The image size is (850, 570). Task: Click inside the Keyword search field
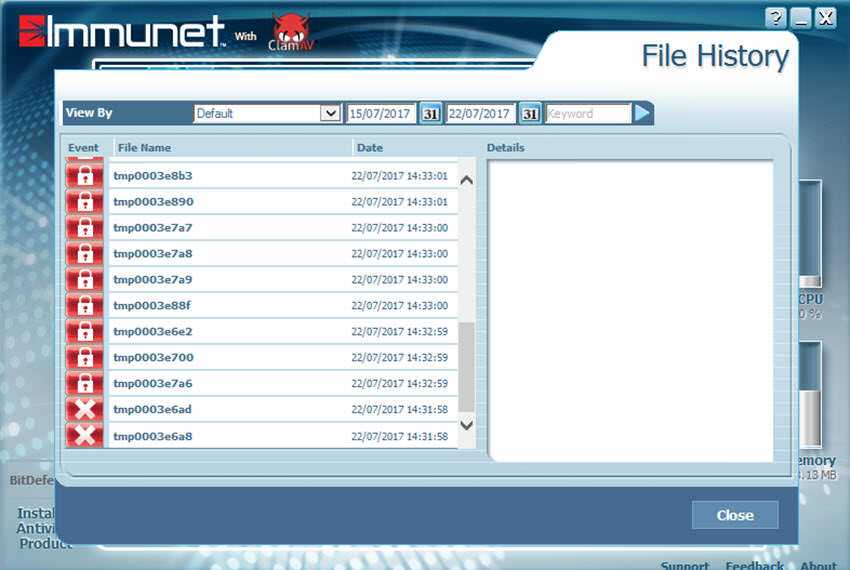(x=588, y=114)
